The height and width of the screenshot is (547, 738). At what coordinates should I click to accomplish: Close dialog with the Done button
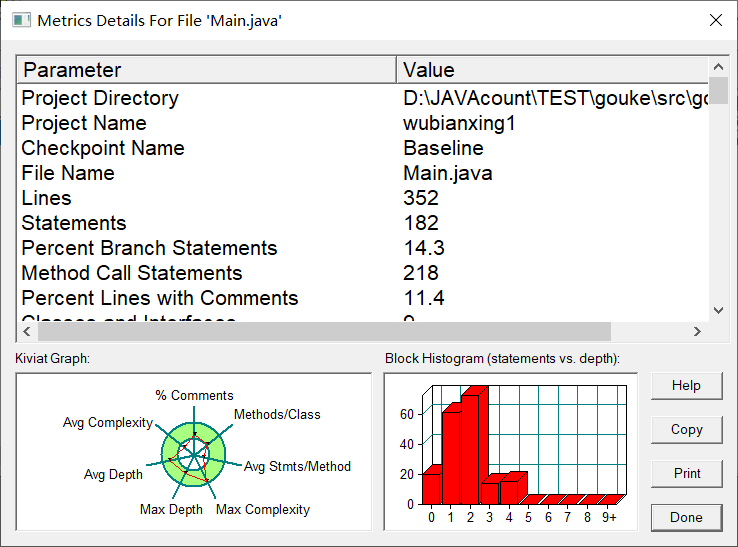click(686, 517)
